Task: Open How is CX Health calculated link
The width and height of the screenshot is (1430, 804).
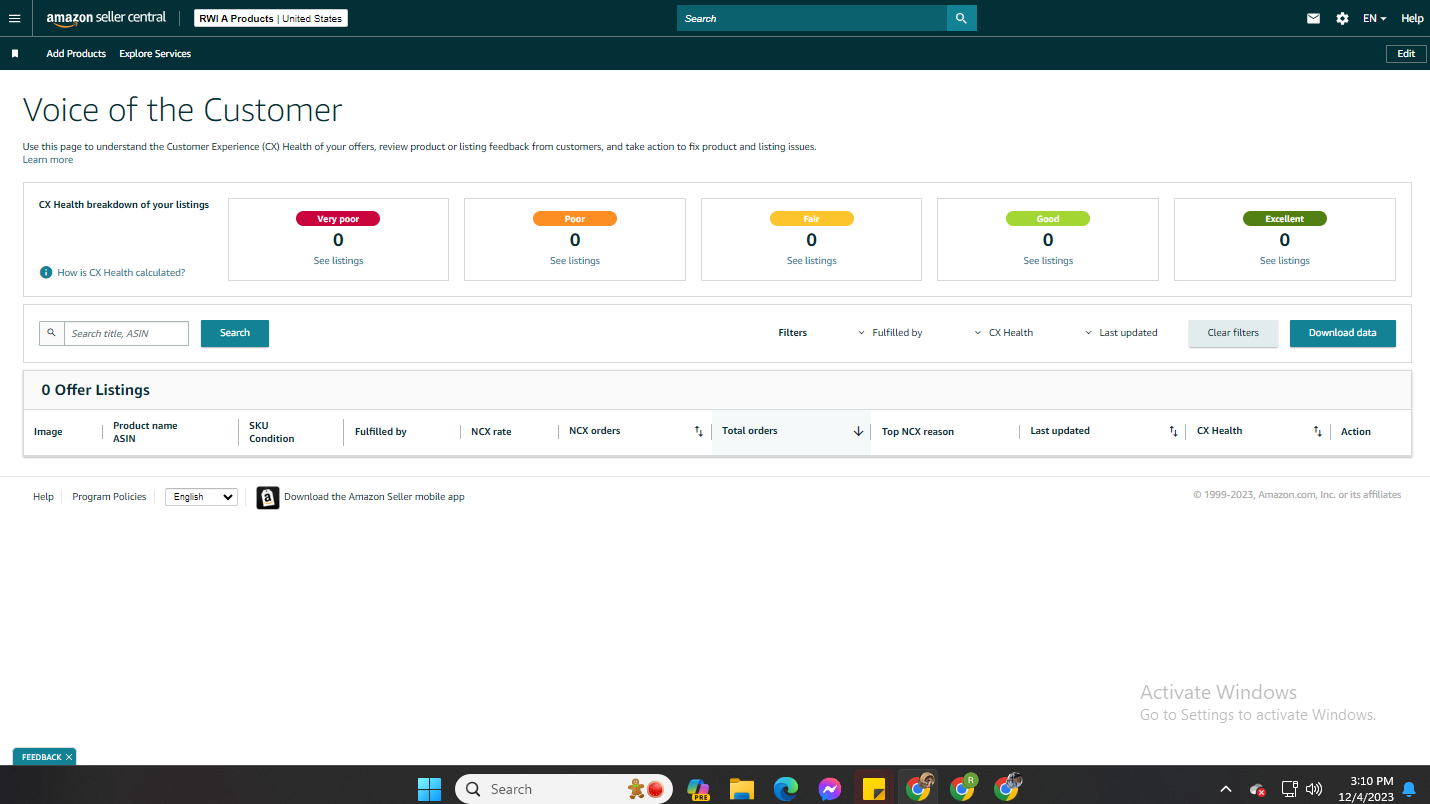Action: click(x=121, y=272)
